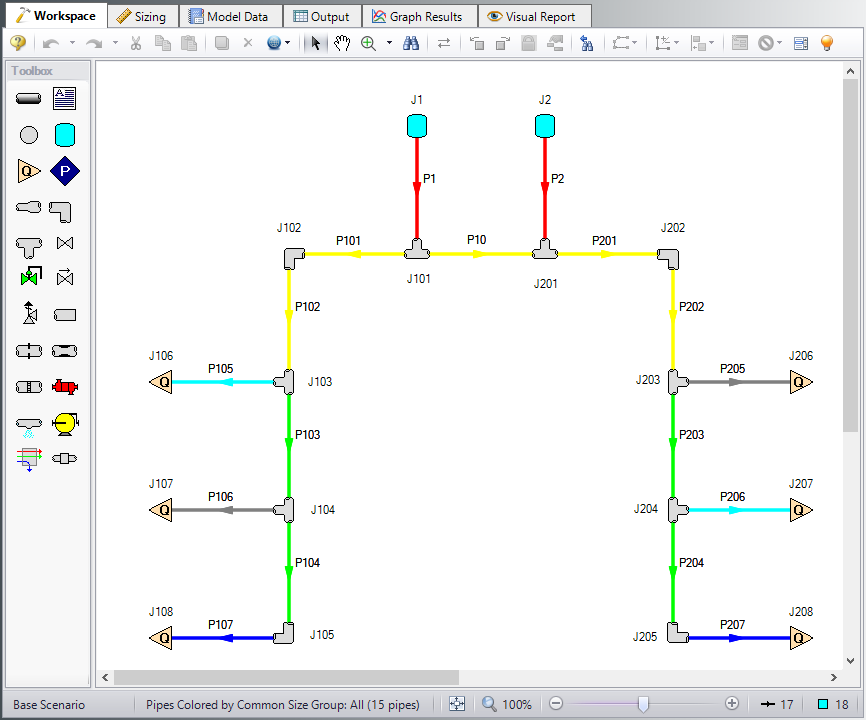Activate the Zoom tool on the toolbar
866x720 pixels.
point(369,43)
